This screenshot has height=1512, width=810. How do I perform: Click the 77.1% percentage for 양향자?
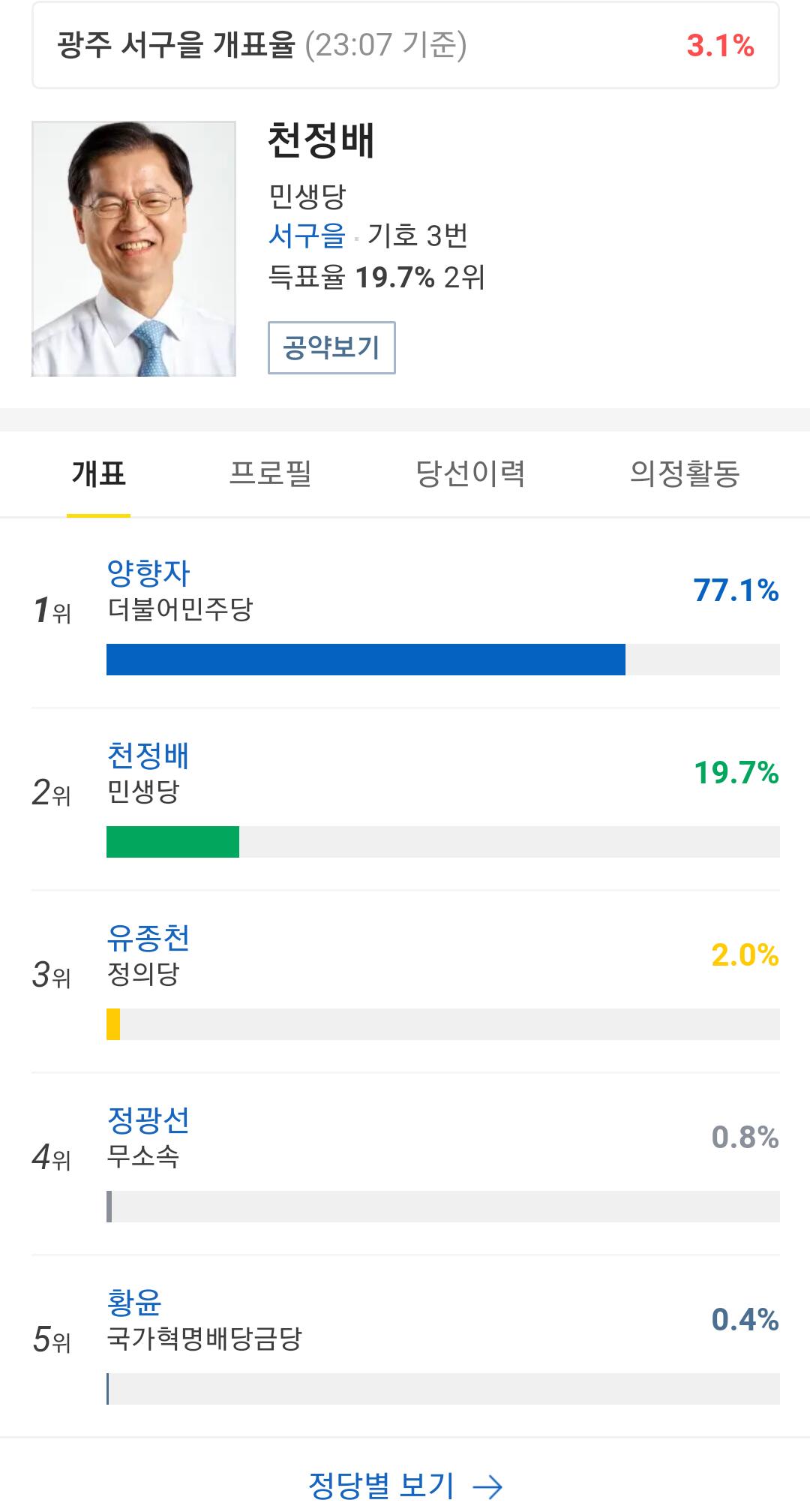coord(736,591)
